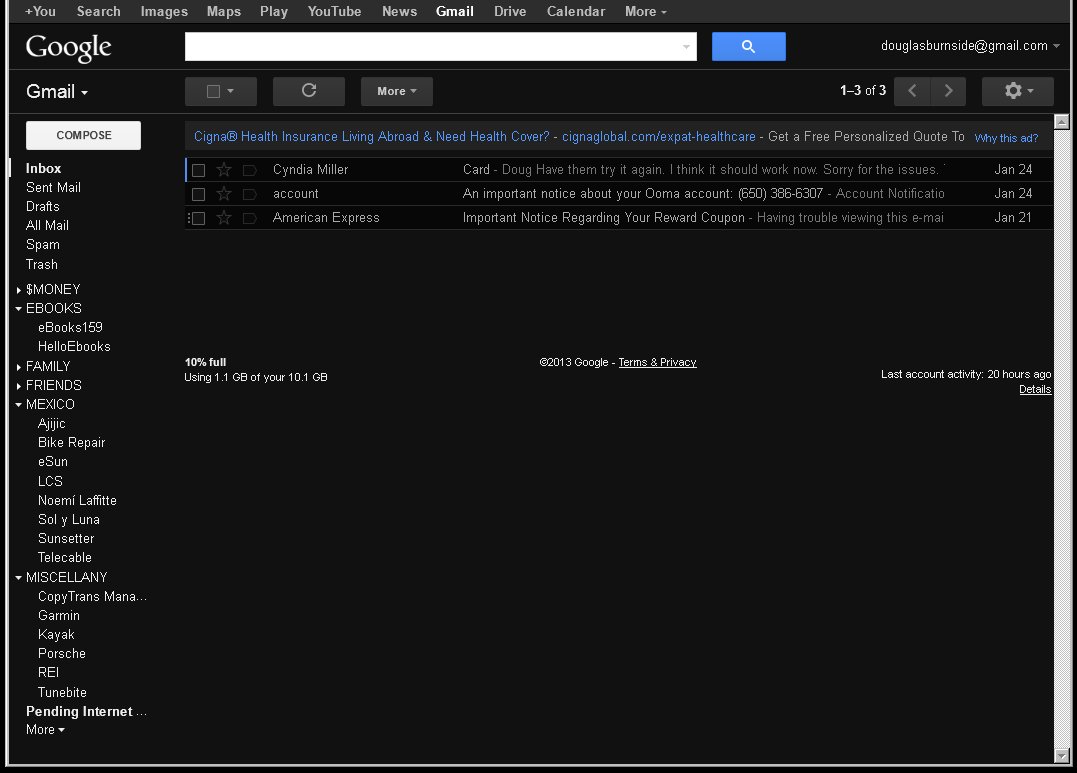This screenshot has width=1077, height=773.
Task: Open the Porsche label
Action: [62, 653]
